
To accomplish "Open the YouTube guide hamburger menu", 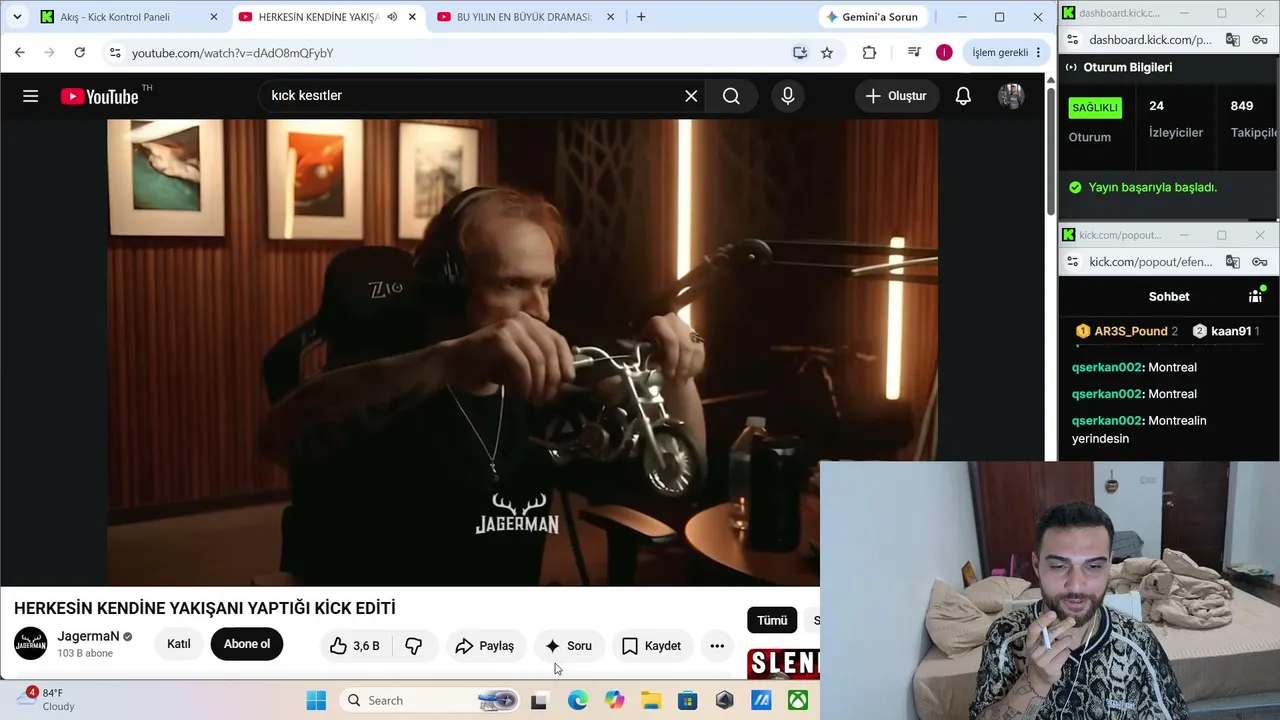I will point(31,96).
